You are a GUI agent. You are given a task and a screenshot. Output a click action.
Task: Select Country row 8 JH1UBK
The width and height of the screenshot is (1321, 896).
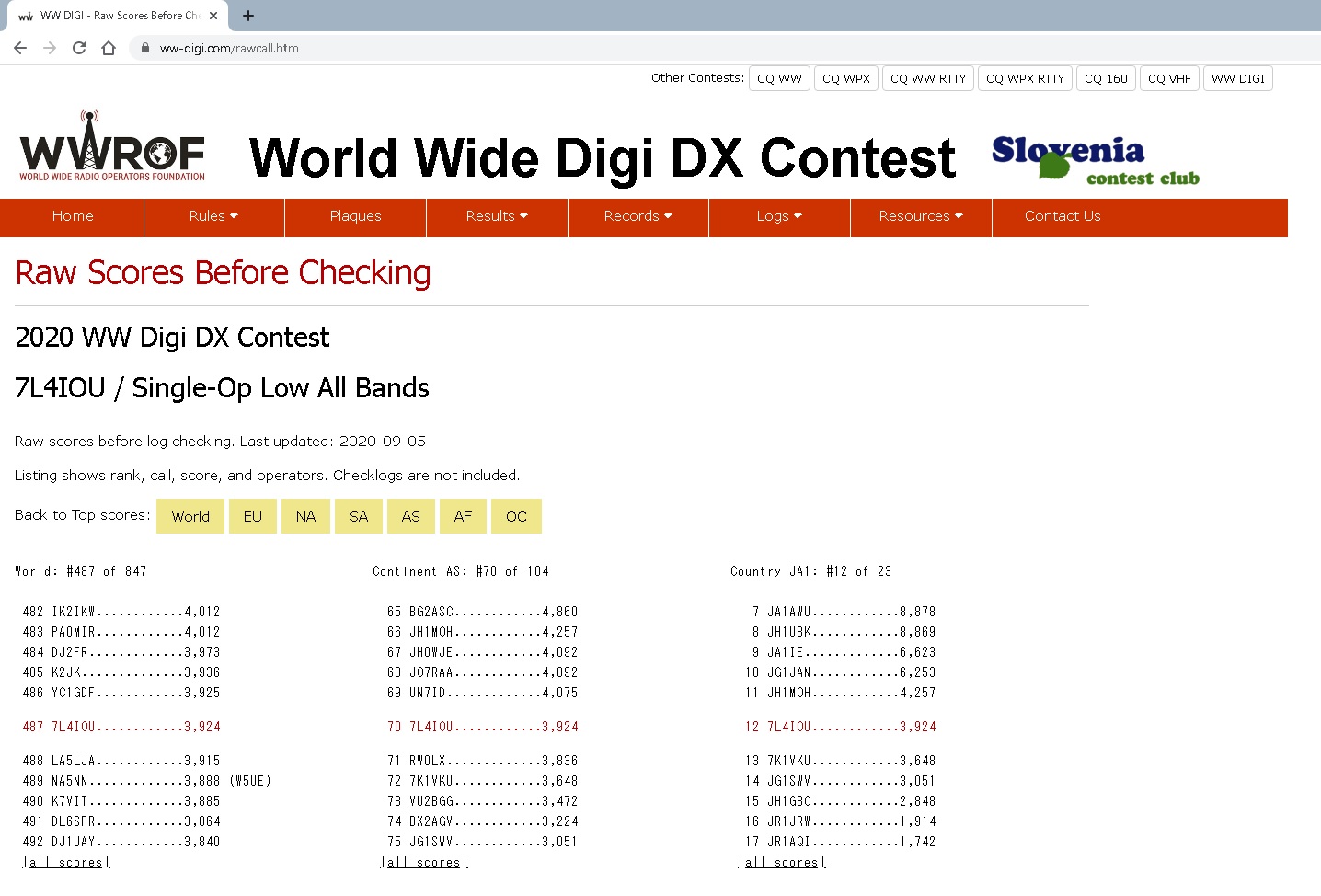[844, 632]
